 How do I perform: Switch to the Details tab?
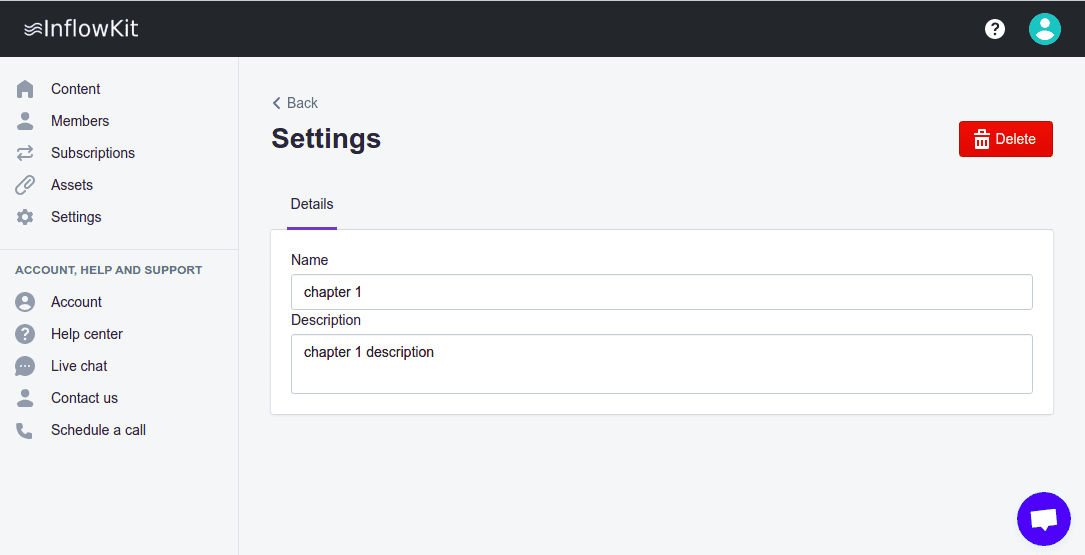312,204
